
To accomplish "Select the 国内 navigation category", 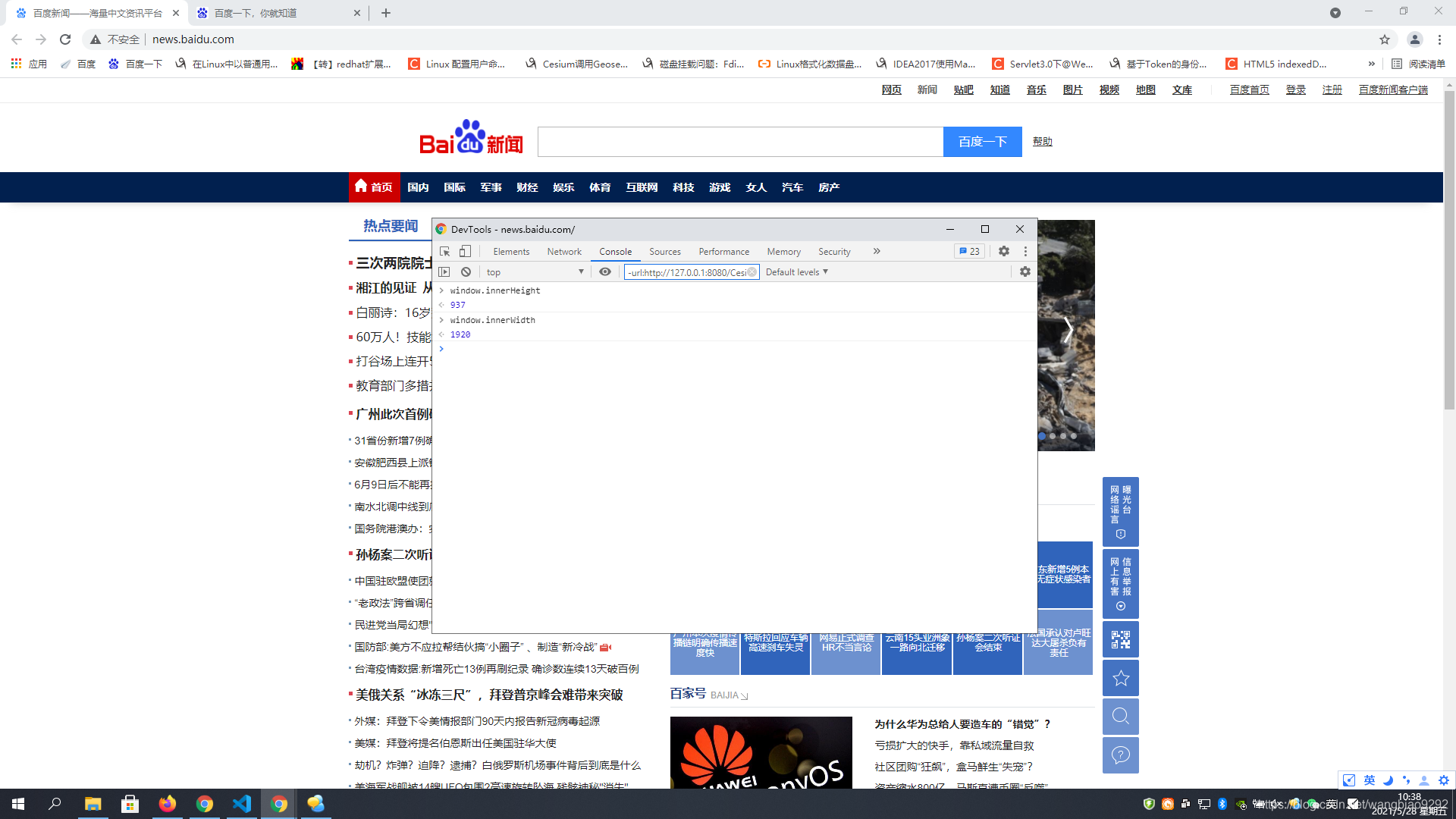I will [418, 187].
